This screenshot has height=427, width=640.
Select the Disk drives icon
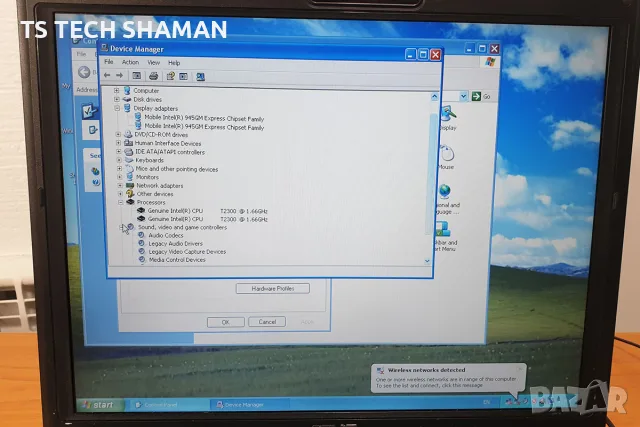(x=127, y=99)
